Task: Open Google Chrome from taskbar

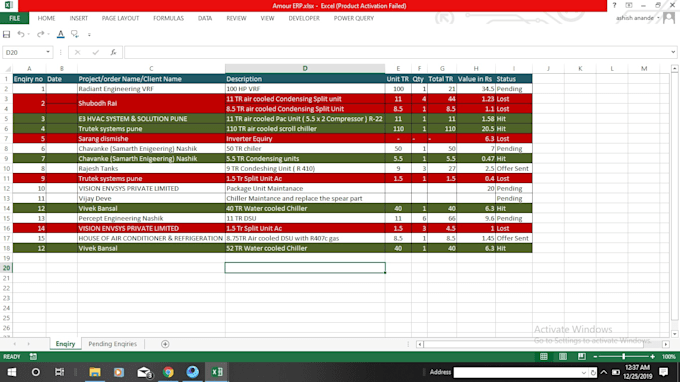Action: [168, 372]
